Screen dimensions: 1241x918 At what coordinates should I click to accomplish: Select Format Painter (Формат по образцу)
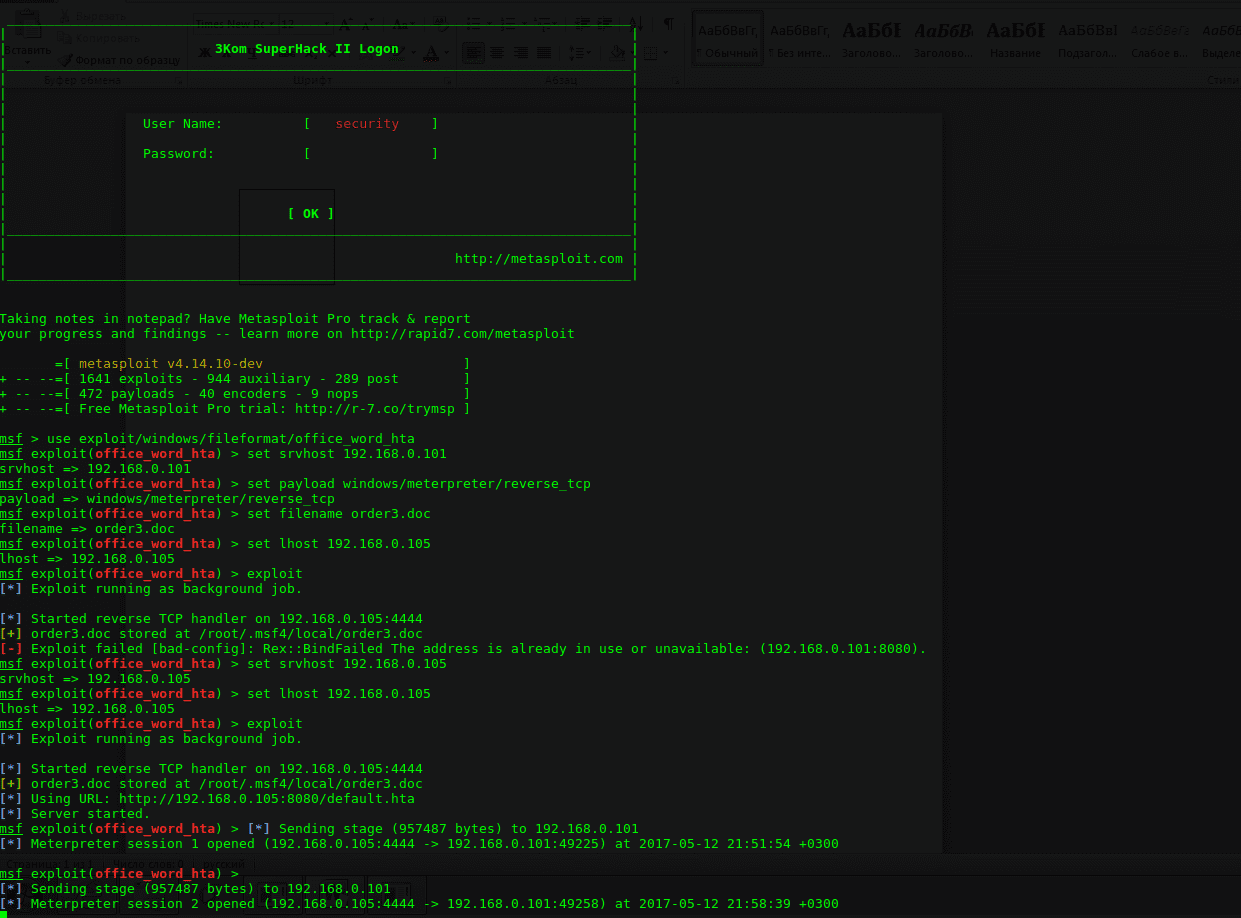tap(118, 60)
